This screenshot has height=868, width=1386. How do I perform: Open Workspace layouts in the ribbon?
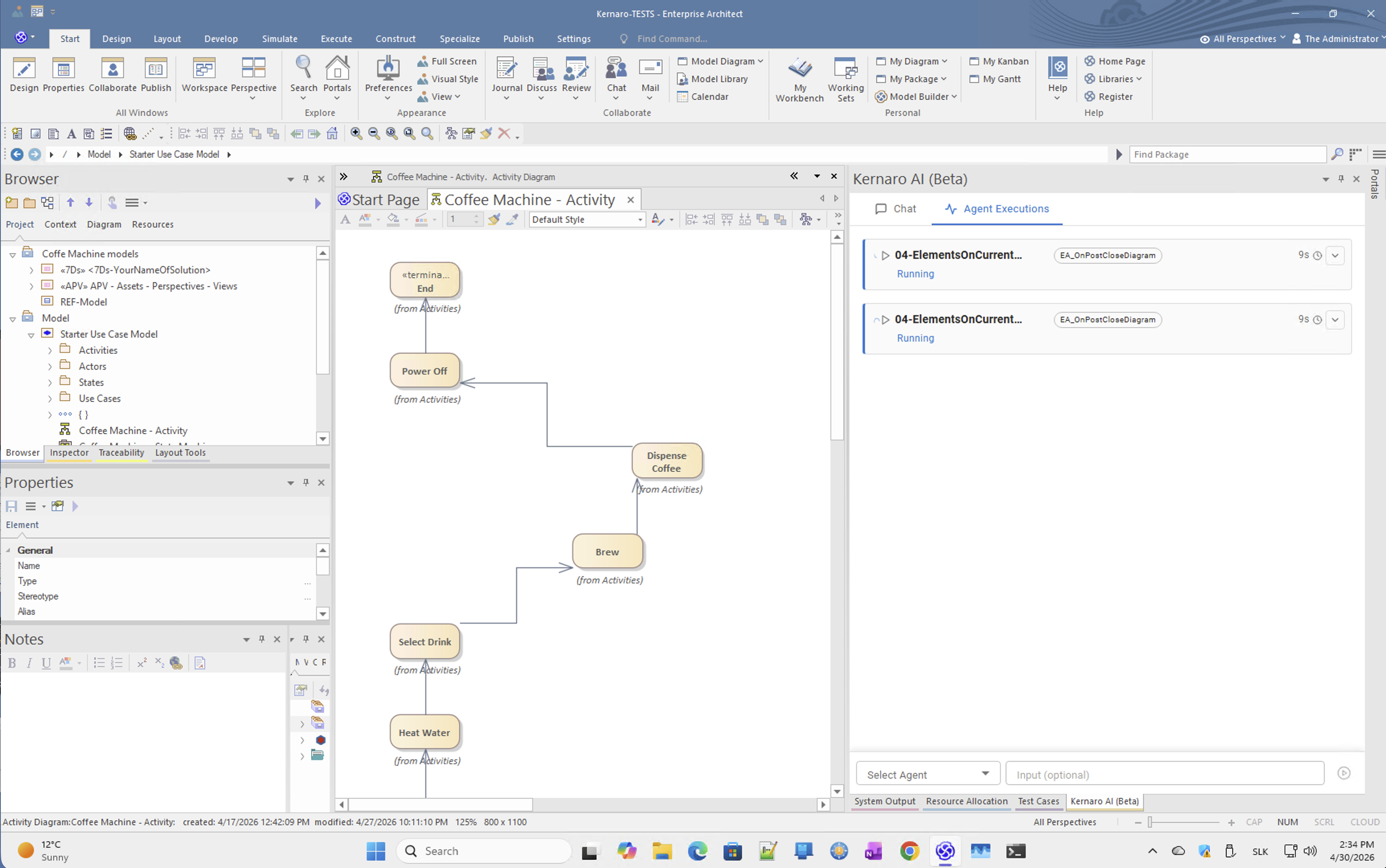pyautogui.click(x=204, y=75)
